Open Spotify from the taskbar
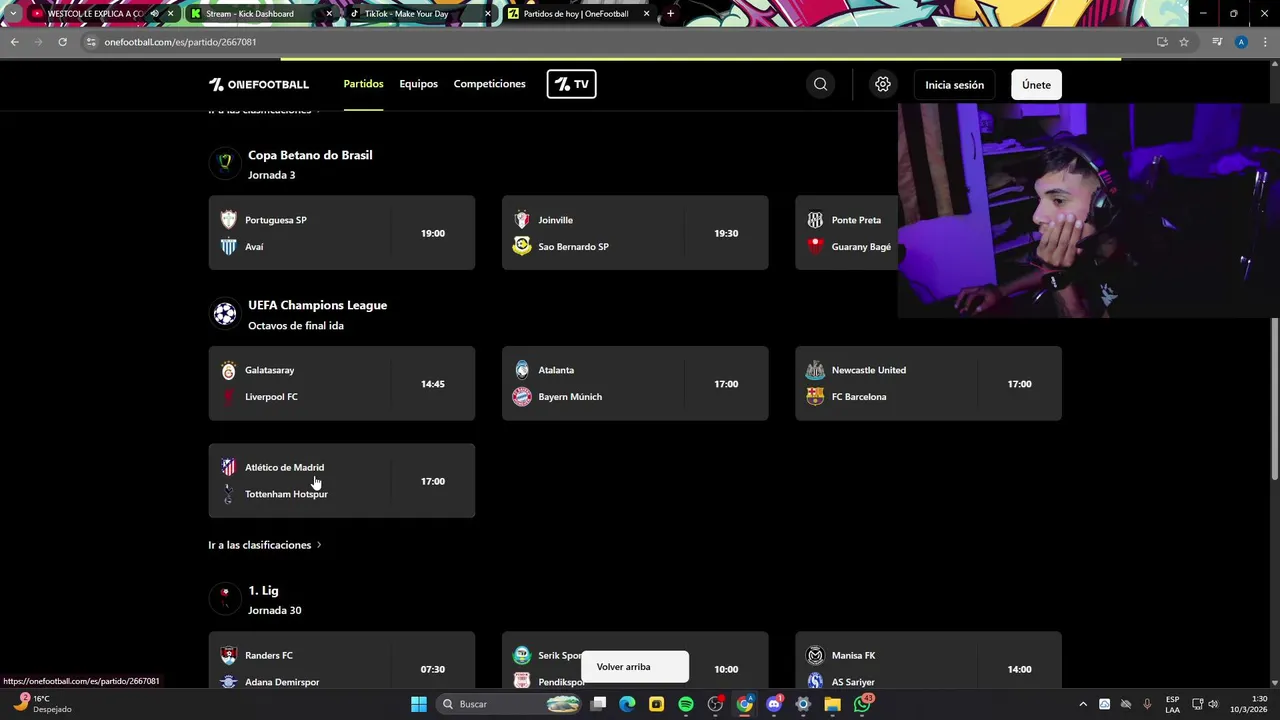The image size is (1280, 720). coord(685,704)
